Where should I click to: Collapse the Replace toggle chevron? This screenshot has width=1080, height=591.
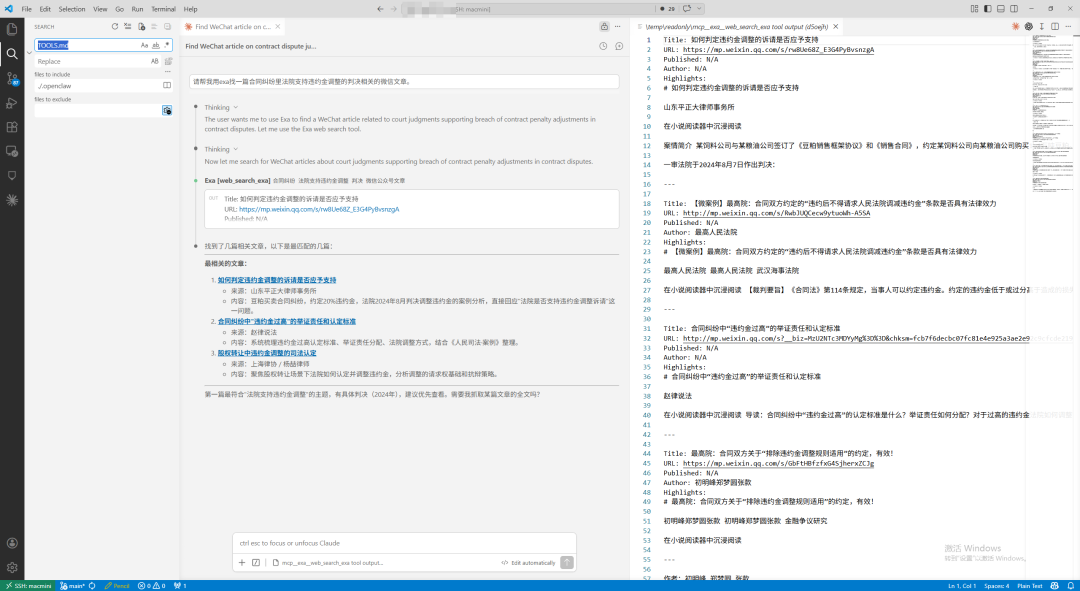(x=29, y=53)
